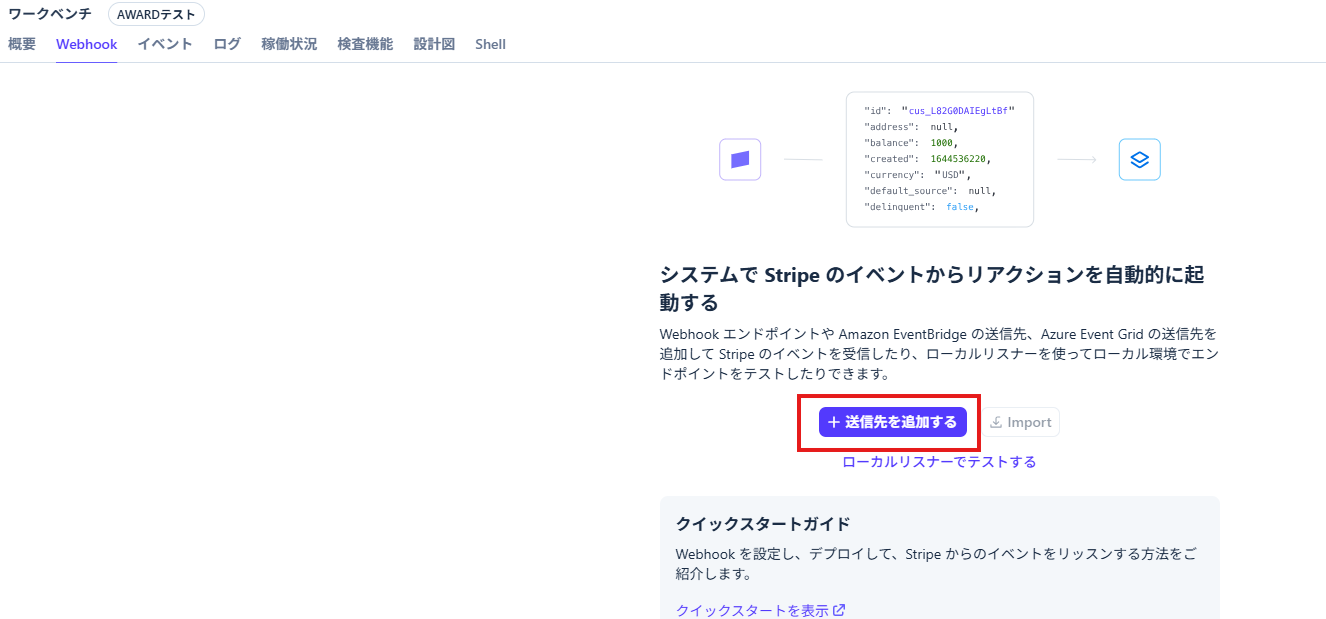Click the purple Stripe event source icon
The height and width of the screenshot is (619, 1326).
tap(740, 159)
